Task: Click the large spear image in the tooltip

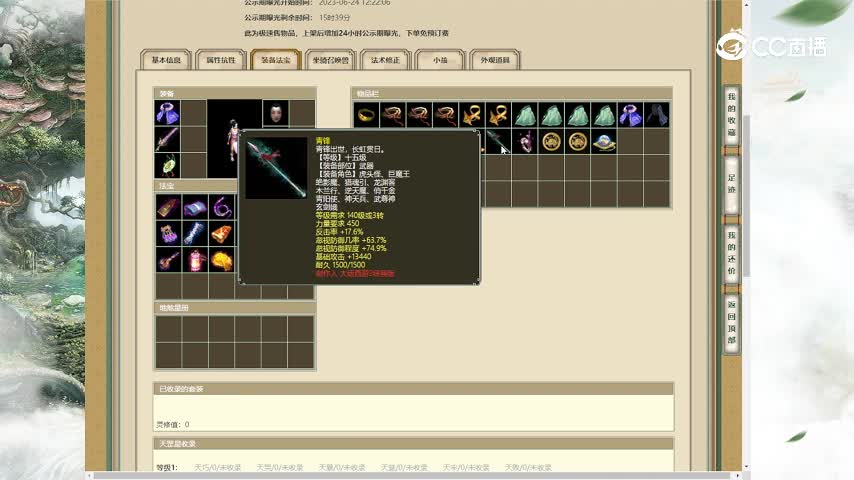Action: point(277,168)
